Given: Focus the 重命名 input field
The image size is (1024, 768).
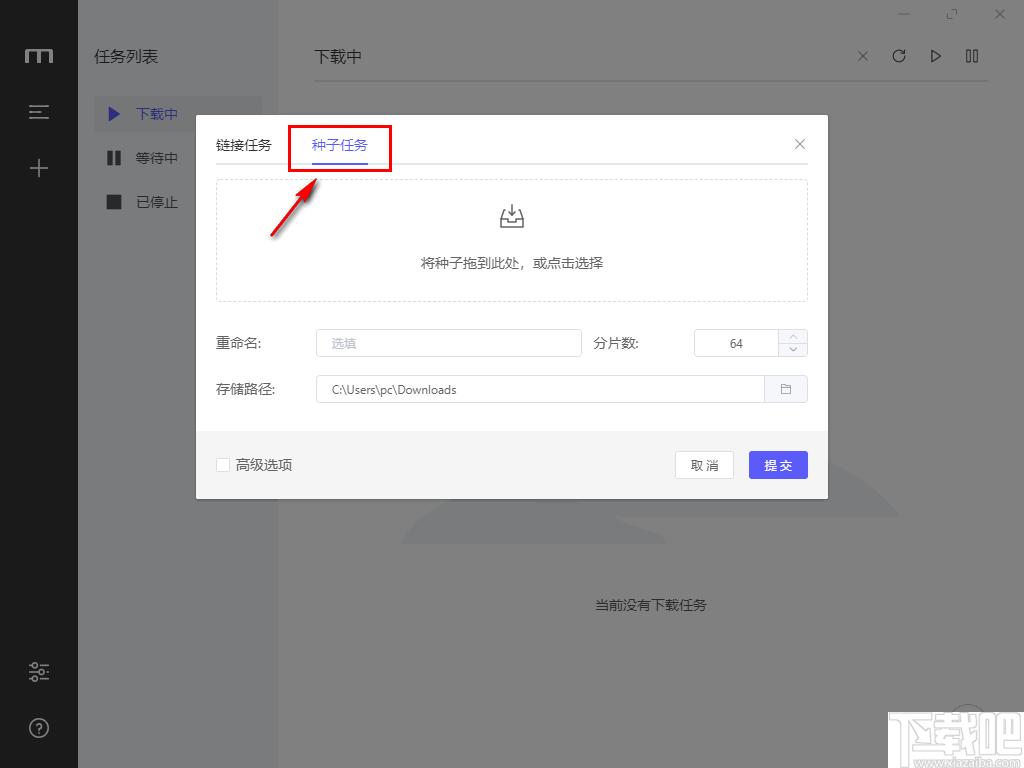Looking at the screenshot, I should point(449,343).
